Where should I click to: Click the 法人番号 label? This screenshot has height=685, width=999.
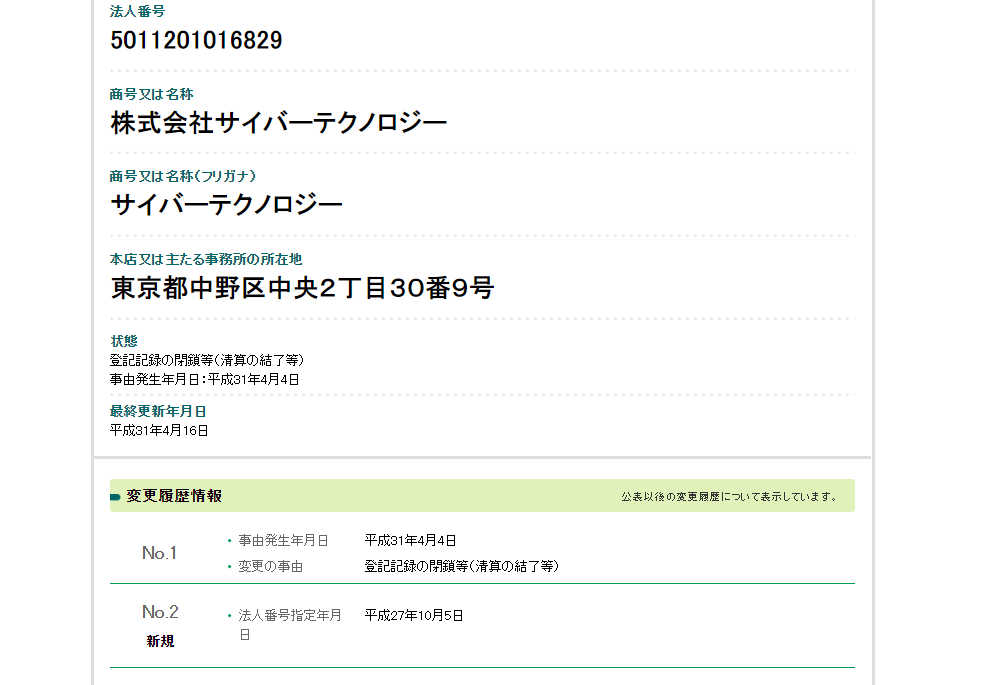click(x=137, y=11)
